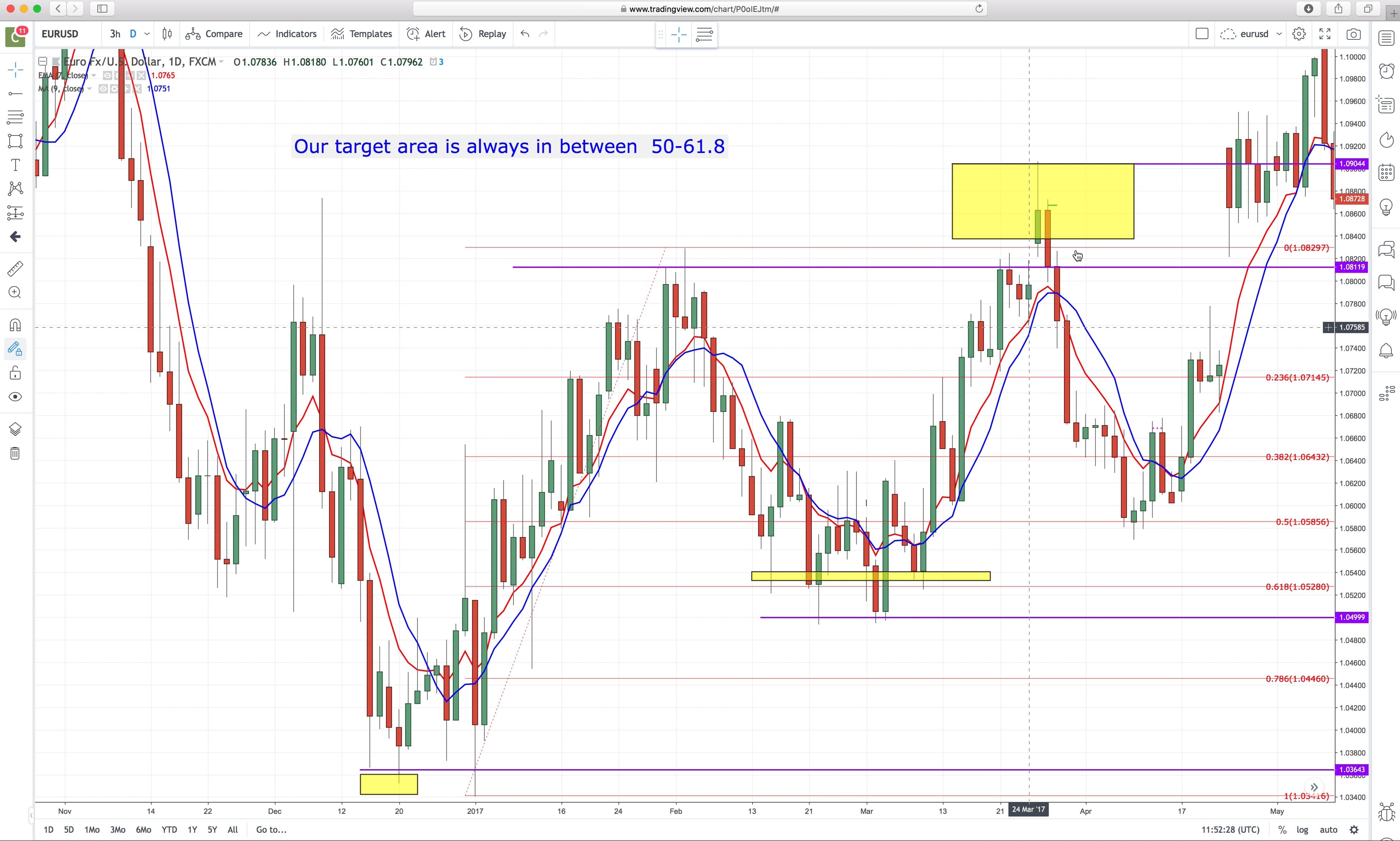
Task: Expand the Euro Fx/U.S. Dollar title dropdown
Action: (x=222, y=62)
